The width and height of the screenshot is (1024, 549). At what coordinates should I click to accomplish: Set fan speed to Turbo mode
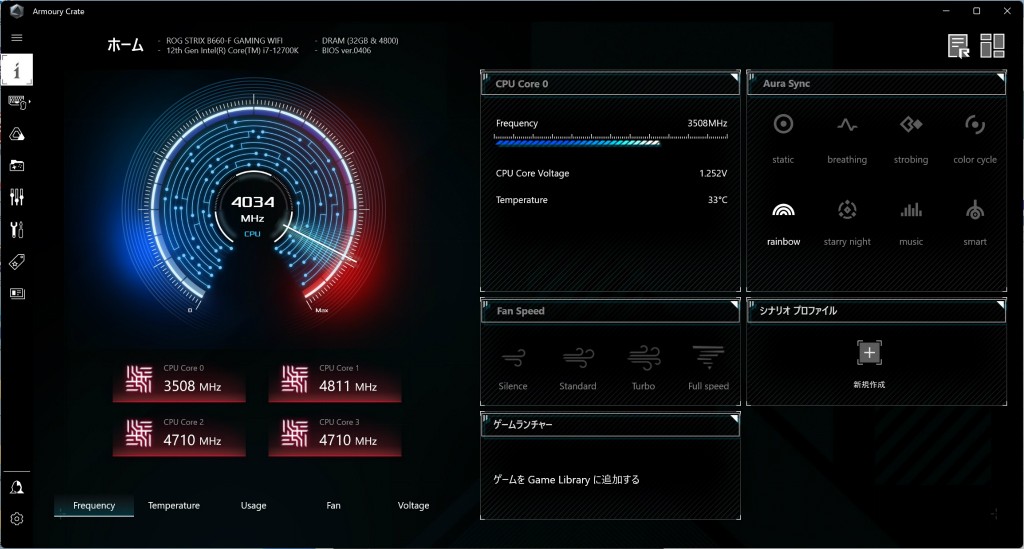(643, 365)
